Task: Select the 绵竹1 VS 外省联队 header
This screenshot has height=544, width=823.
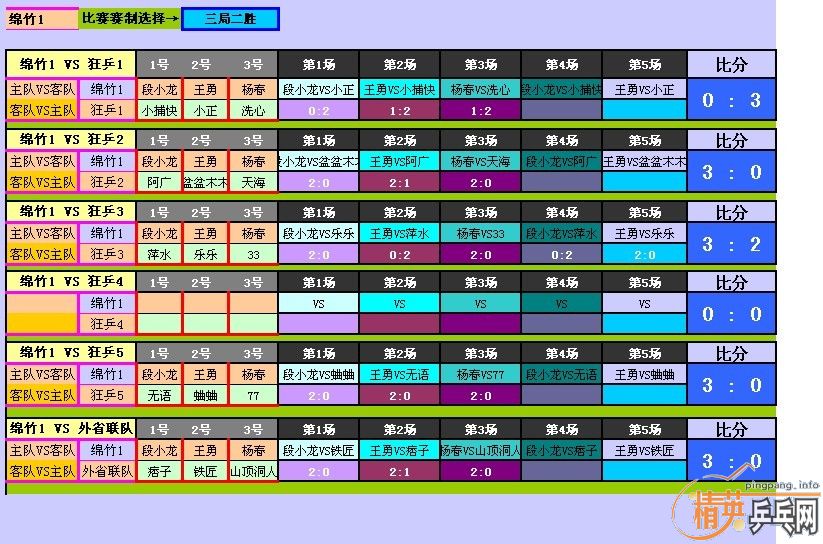Action: [x=71, y=429]
